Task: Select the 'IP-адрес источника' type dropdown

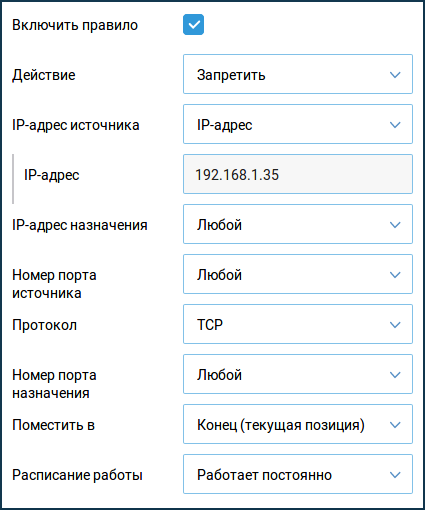Action: click(298, 124)
